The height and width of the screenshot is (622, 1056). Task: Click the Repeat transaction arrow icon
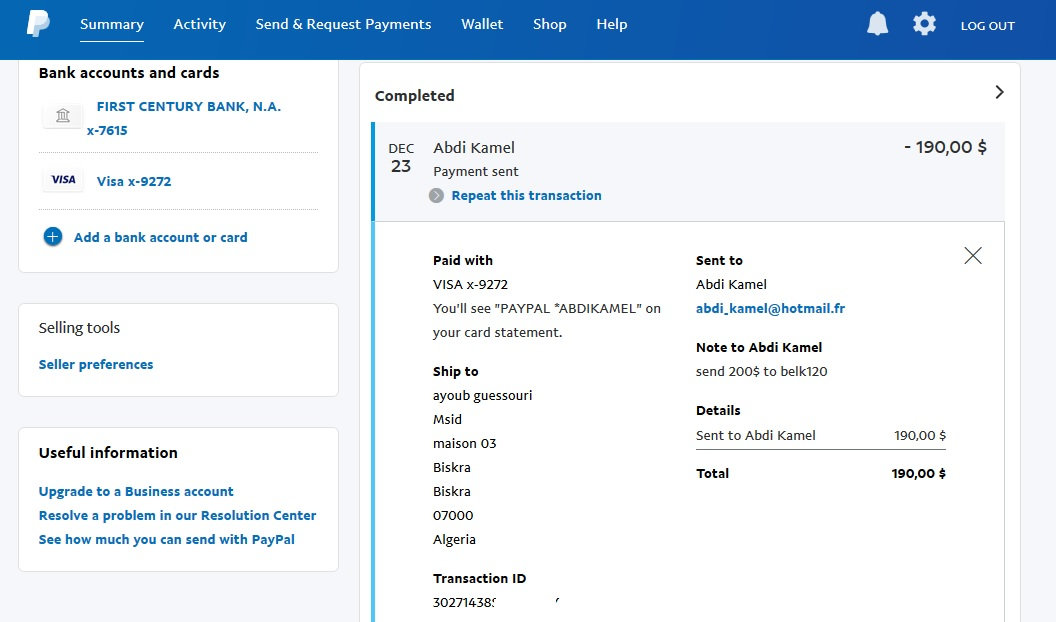pyautogui.click(x=436, y=196)
